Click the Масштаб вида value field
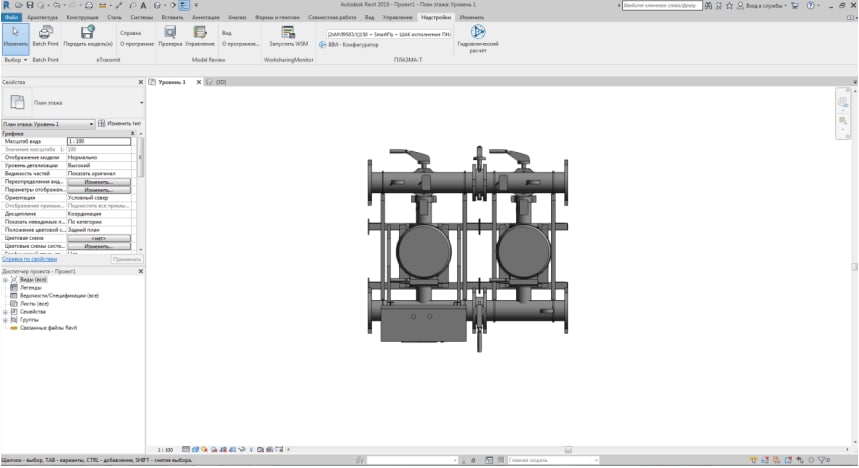Image resolution: width=859 pixels, height=468 pixels. [99, 141]
